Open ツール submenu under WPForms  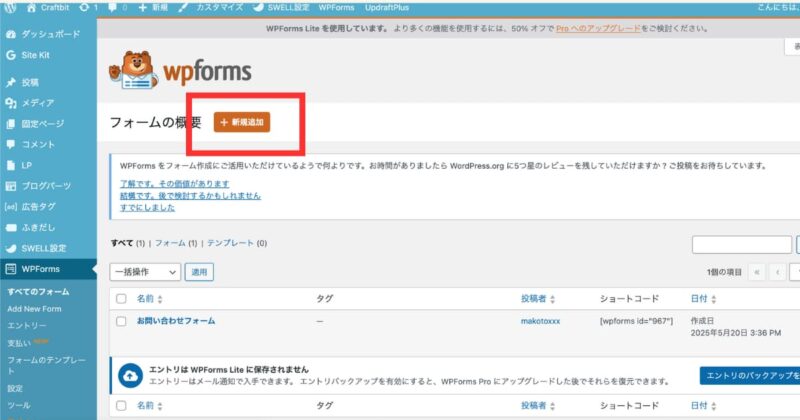(x=19, y=405)
